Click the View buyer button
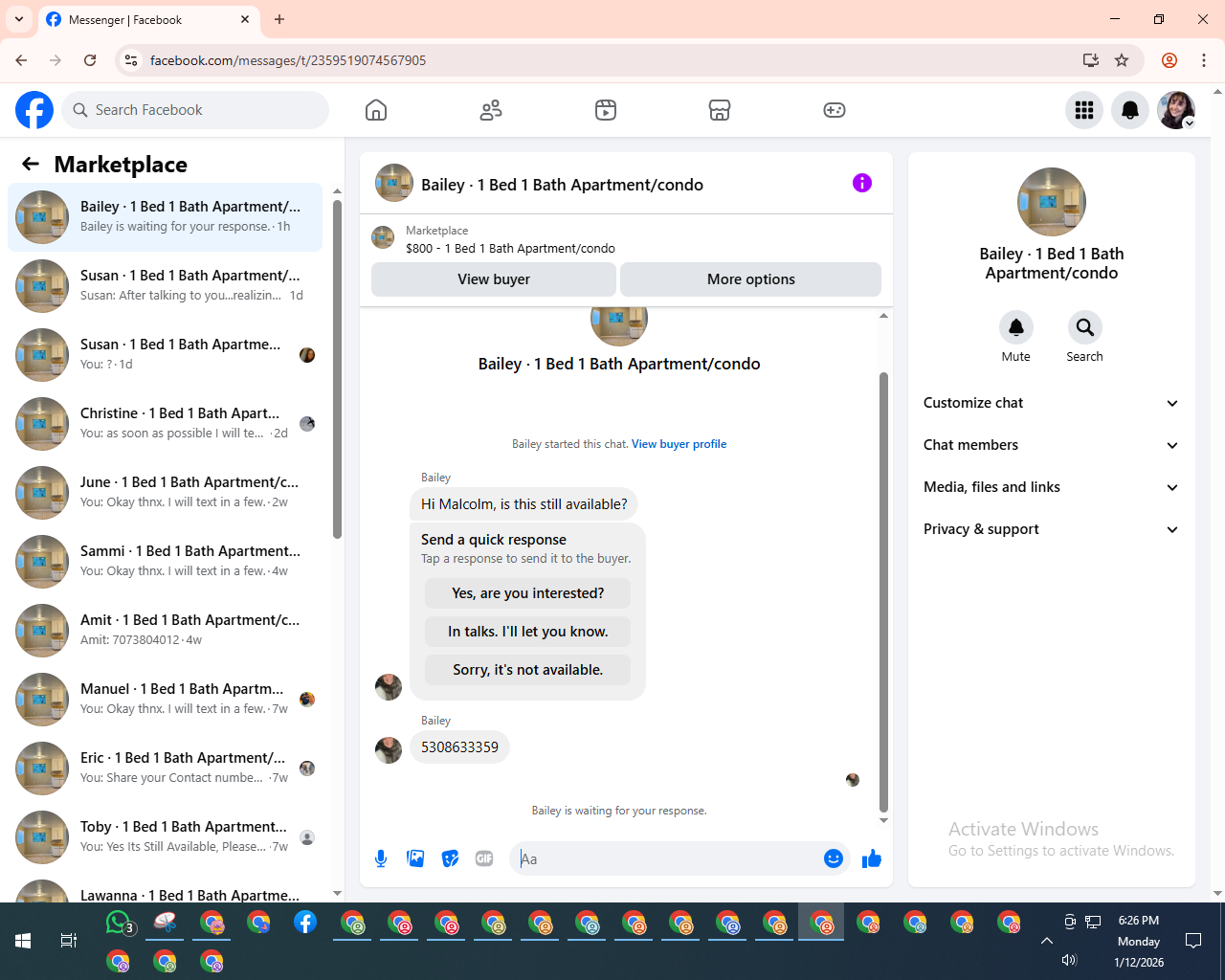 point(494,279)
